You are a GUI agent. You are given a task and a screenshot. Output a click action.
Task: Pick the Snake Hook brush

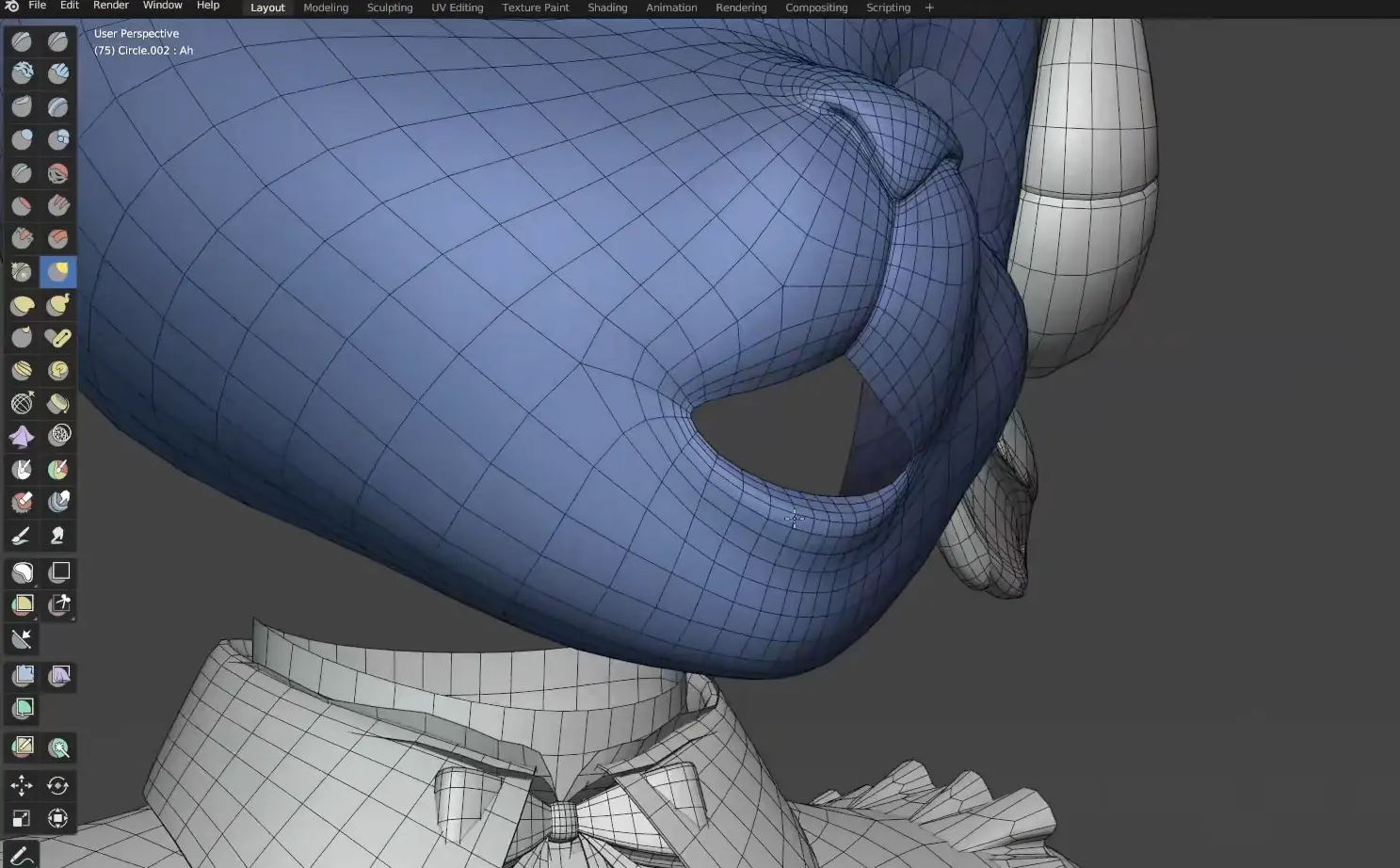pos(58,305)
